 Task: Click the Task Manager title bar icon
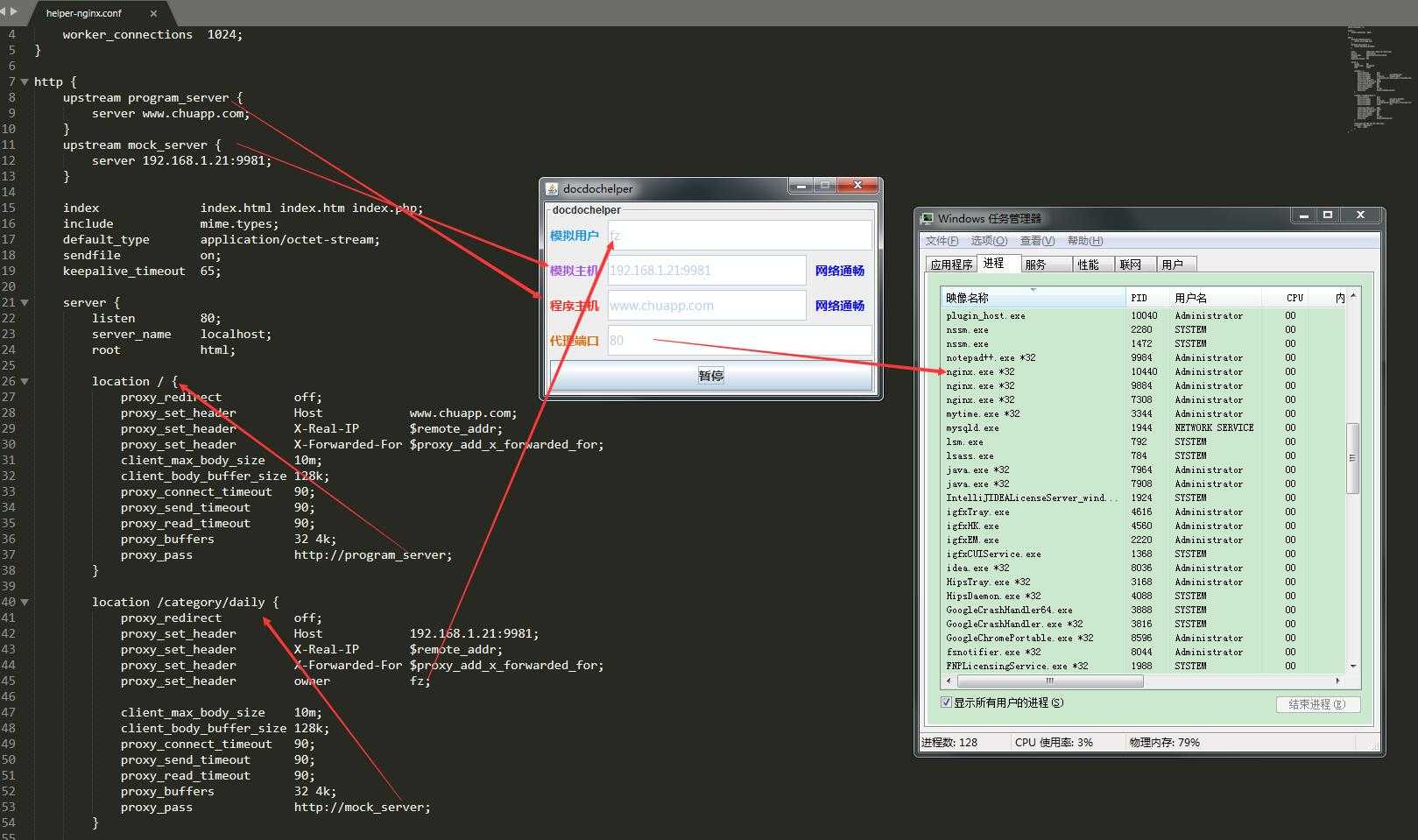(927, 218)
